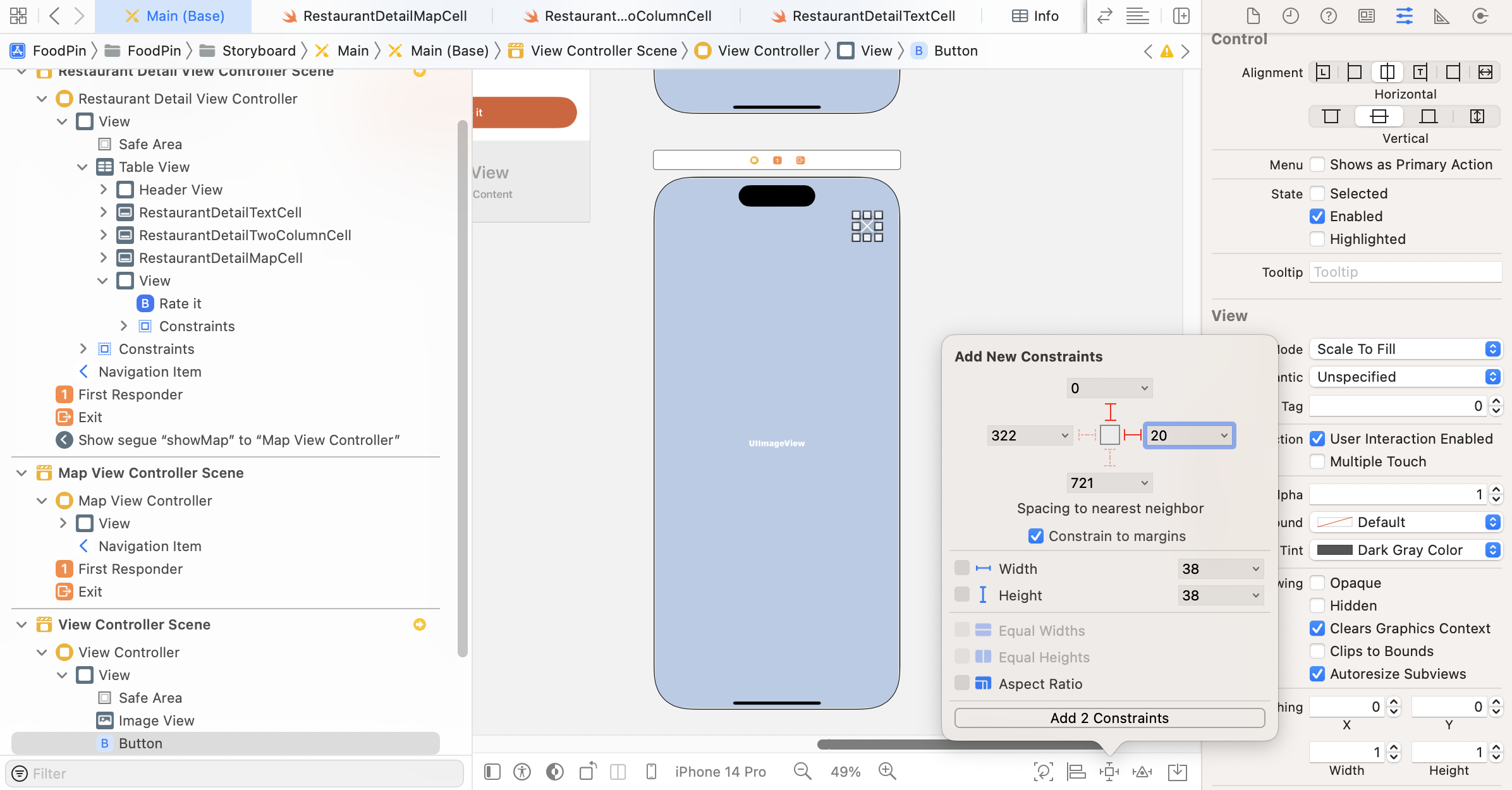Enable the Width constraint checkbox
Viewport: 1512px width, 790px height.
[963, 568]
